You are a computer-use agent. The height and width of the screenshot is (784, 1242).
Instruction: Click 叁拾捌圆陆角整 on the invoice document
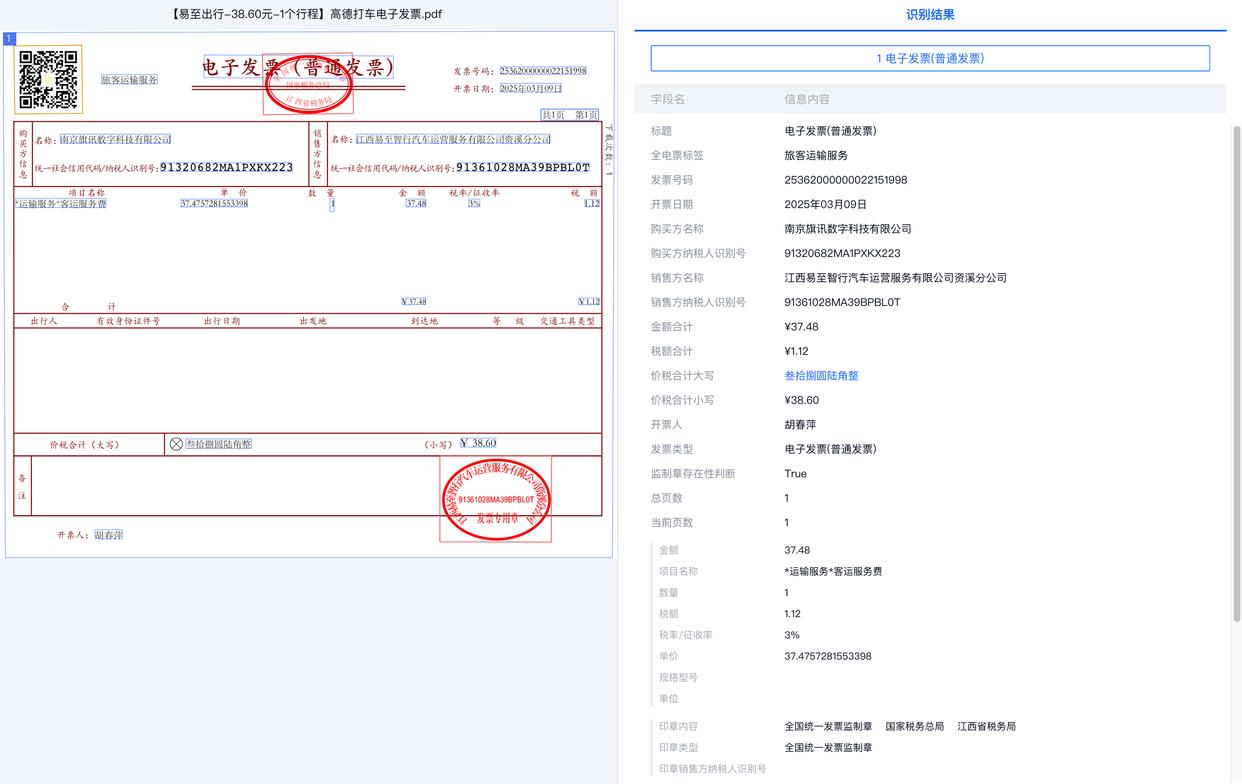click(219, 444)
